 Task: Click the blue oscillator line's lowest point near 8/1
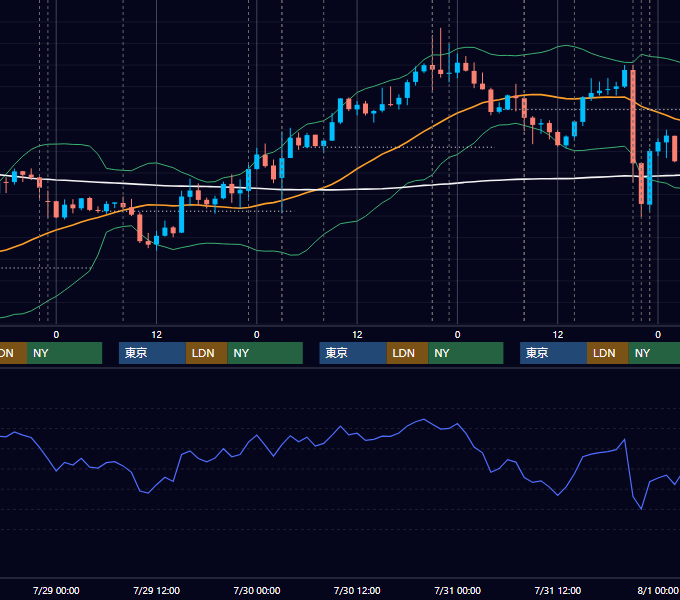tap(641, 509)
